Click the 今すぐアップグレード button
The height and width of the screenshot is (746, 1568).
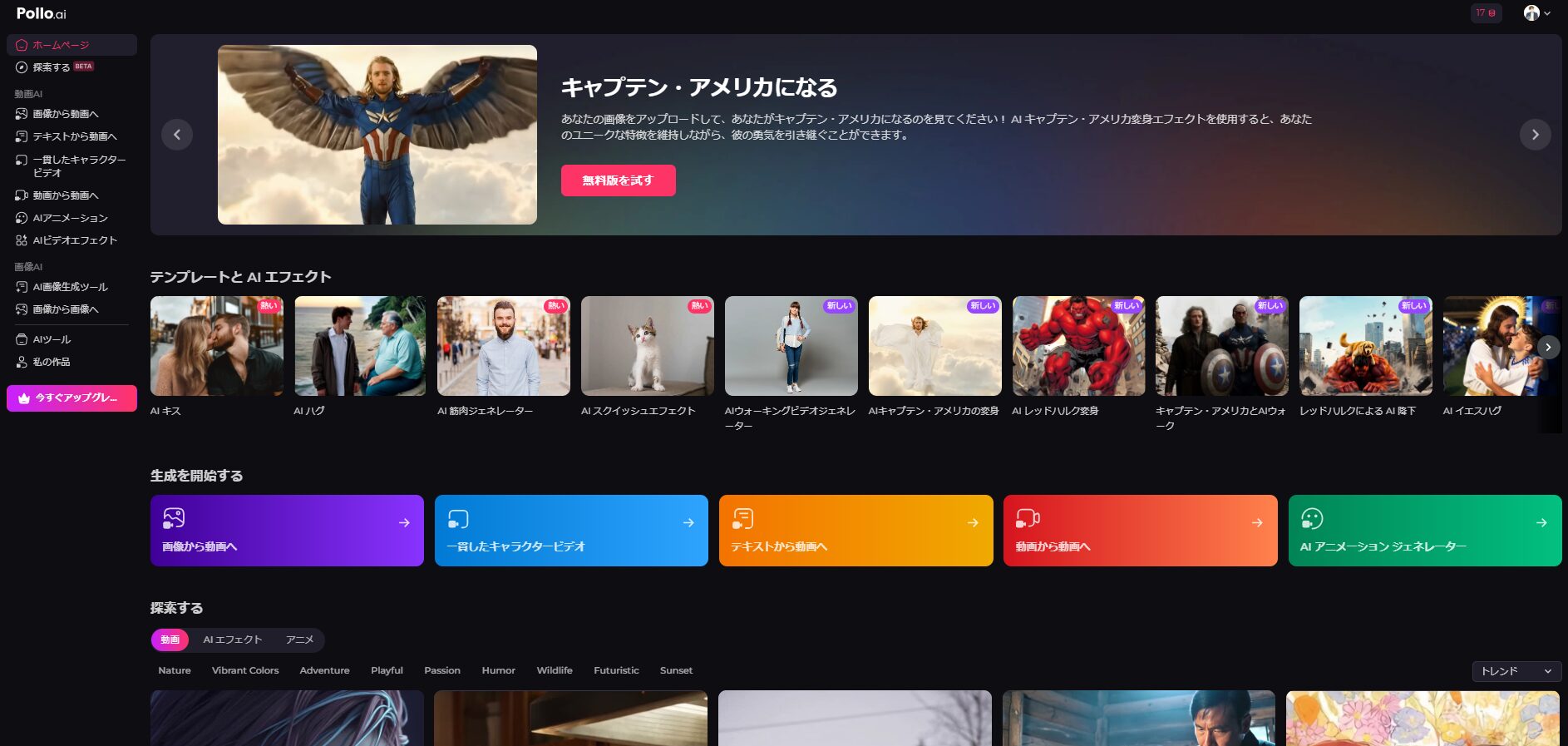pyautogui.click(x=71, y=398)
